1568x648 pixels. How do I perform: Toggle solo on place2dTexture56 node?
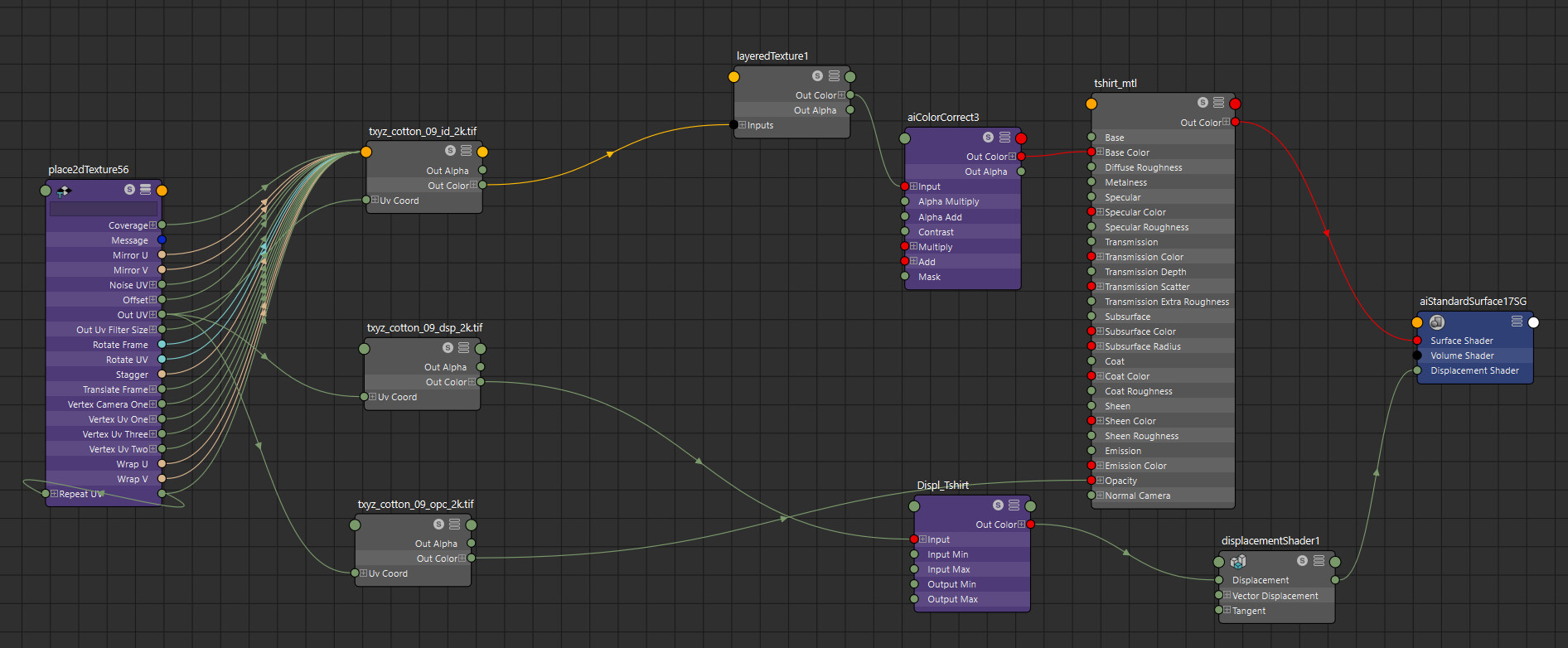[x=129, y=190]
